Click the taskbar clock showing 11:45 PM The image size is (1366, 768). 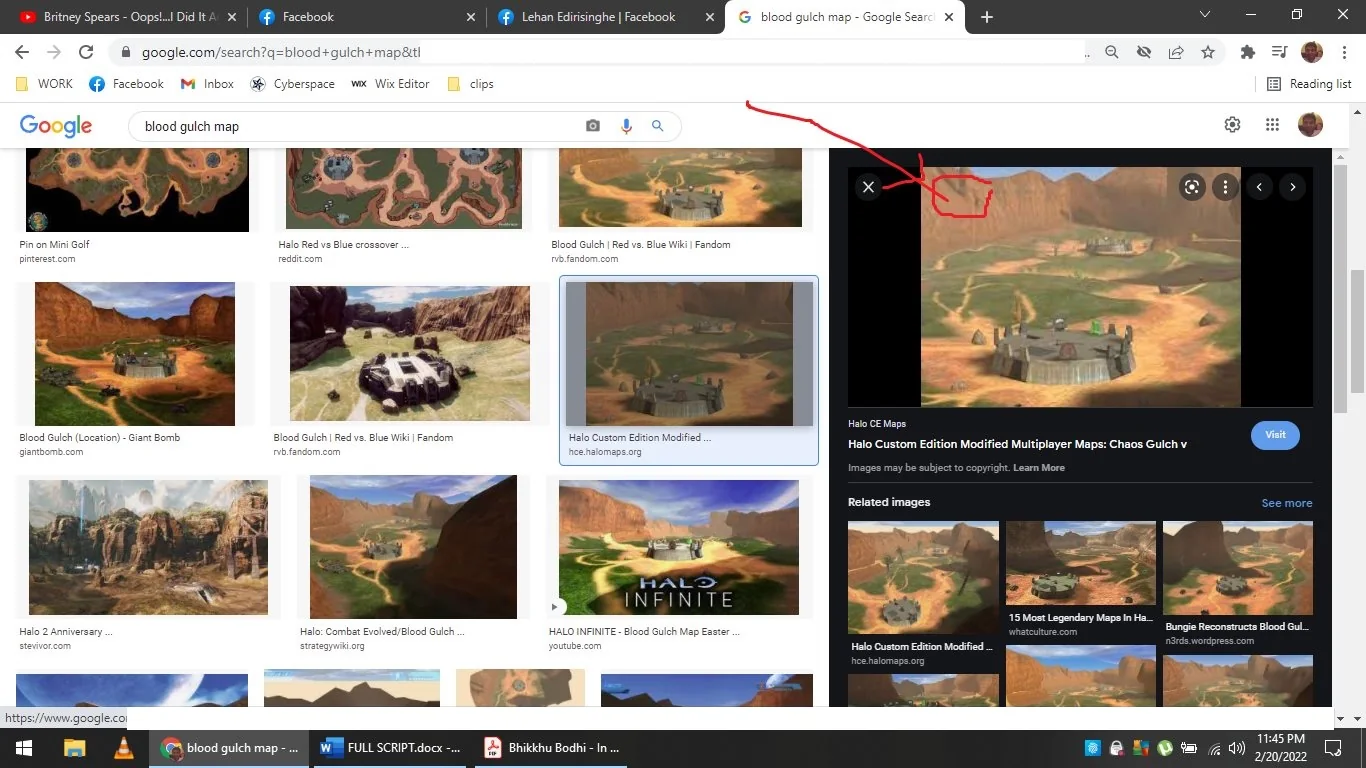click(1281, 748)
